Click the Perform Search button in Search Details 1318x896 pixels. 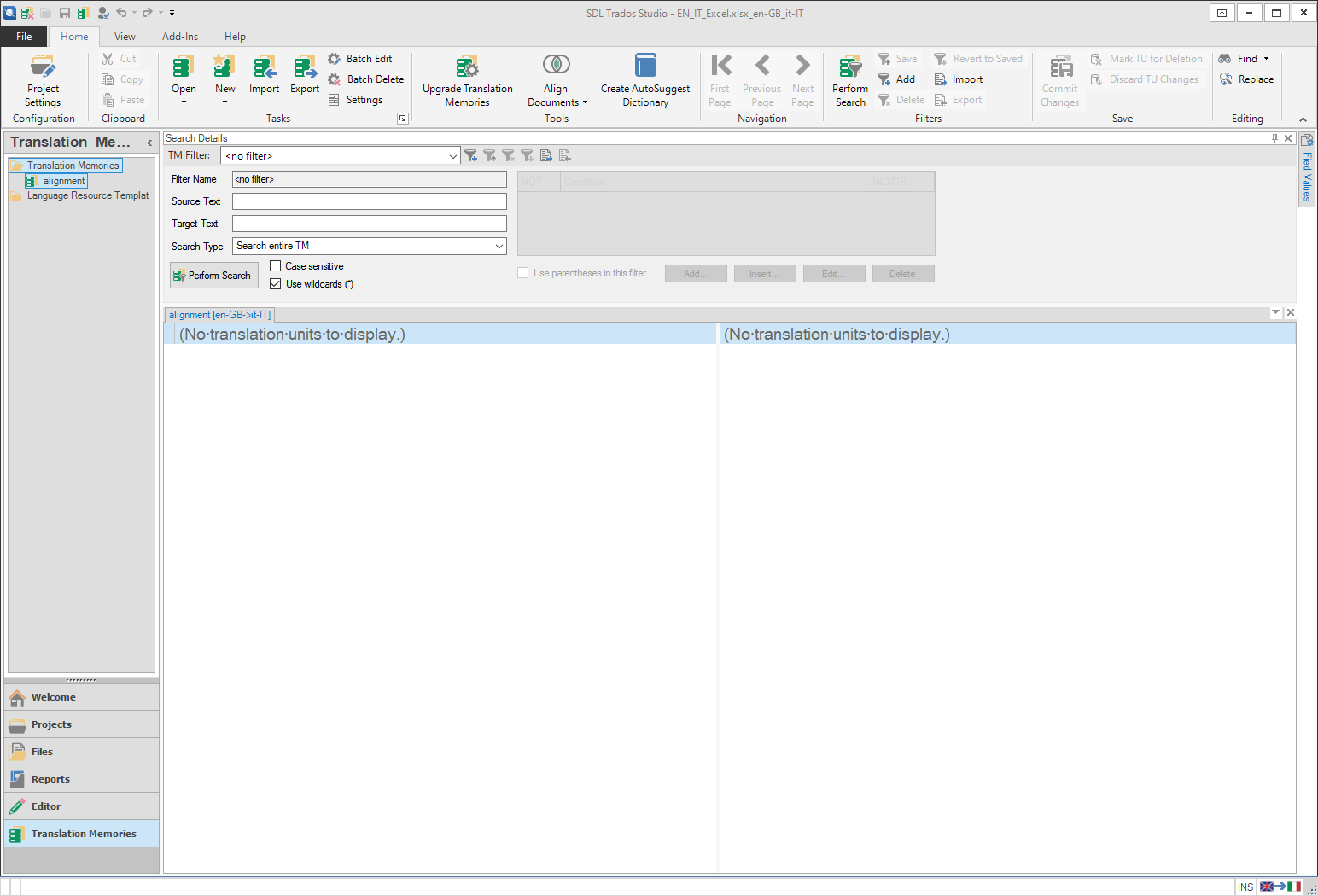(x=213, y=276)
